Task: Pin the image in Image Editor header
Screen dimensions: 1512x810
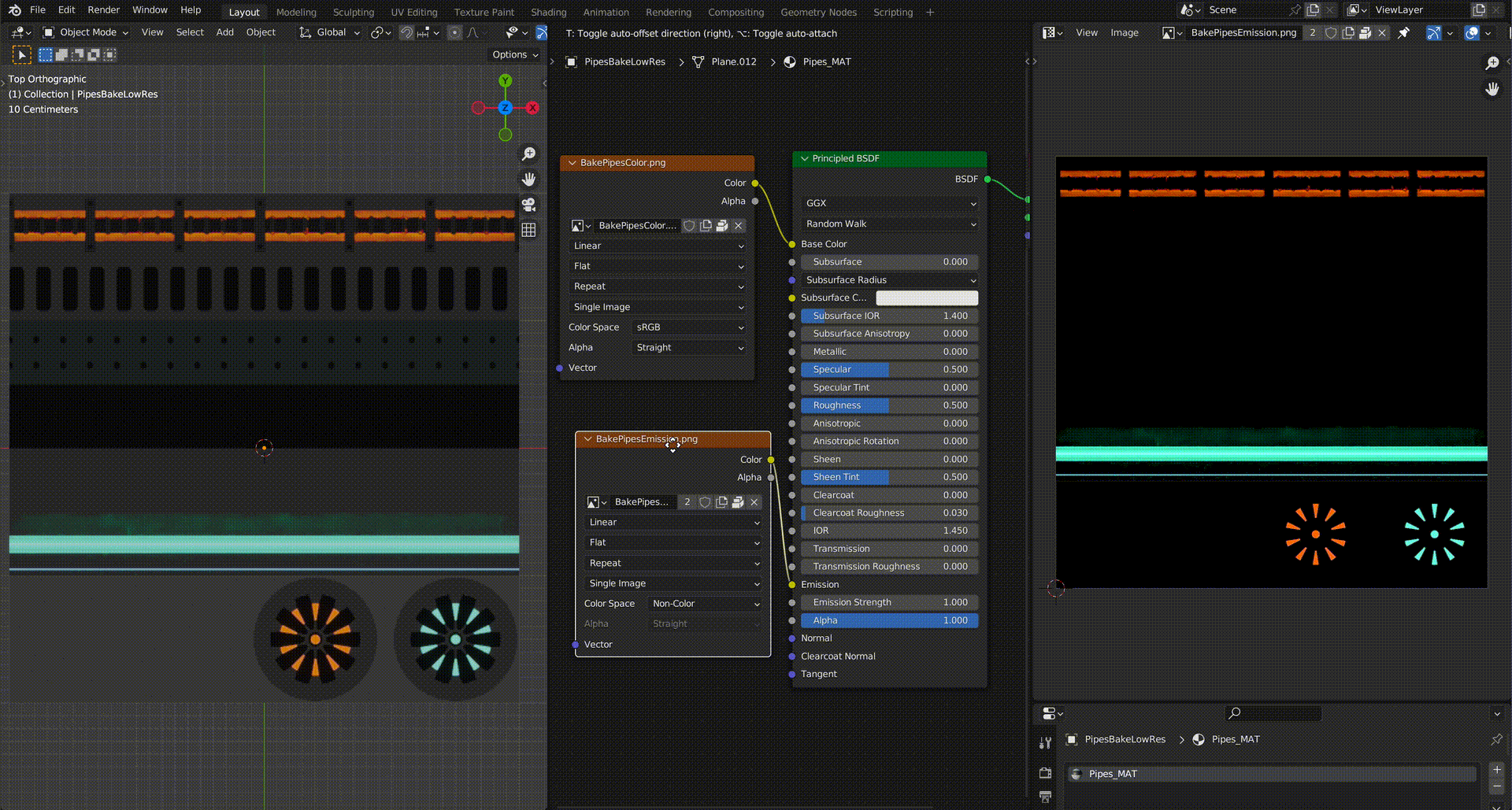Action: (x=1403, y=33)
